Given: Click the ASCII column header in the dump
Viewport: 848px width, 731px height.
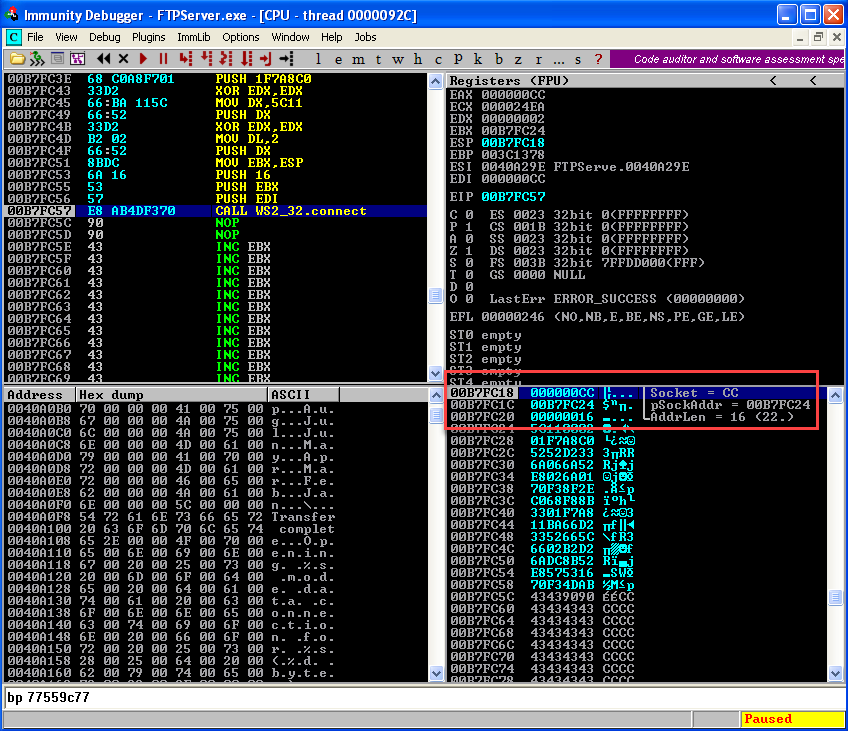Looking at the screenshot, I should pos(304,395).
